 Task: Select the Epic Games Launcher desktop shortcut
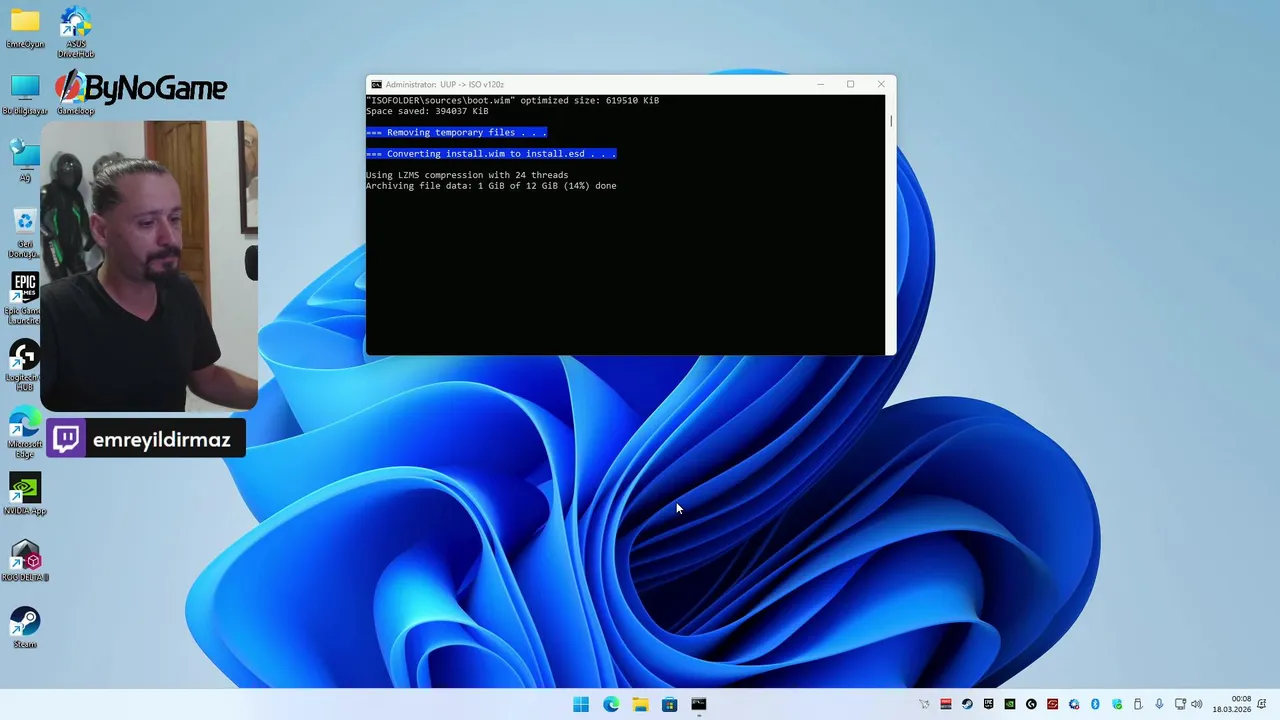[x=24, y=299]
